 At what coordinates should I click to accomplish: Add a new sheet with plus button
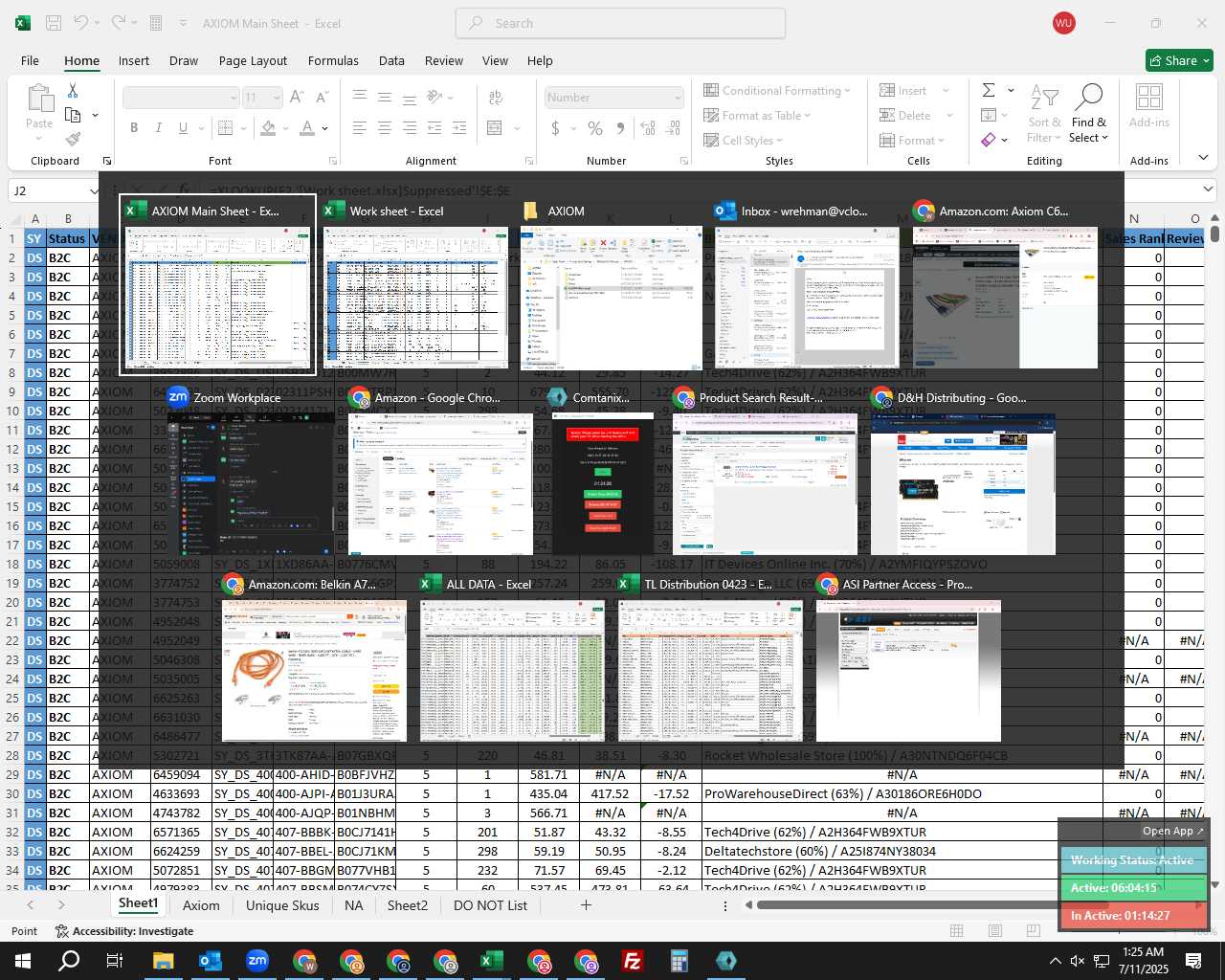point(586,904)
